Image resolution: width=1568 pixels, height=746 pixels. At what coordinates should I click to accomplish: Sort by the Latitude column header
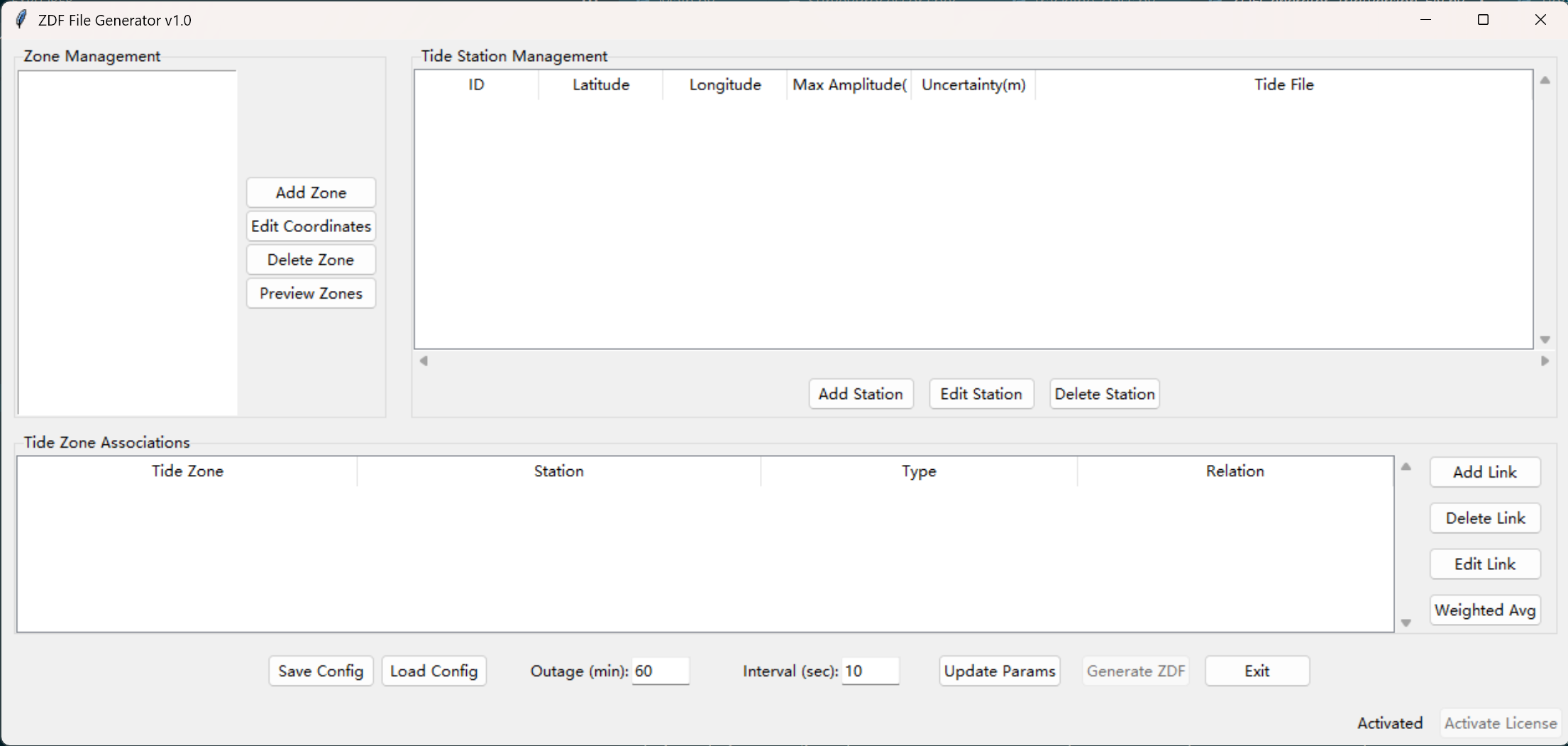point(600,85)
